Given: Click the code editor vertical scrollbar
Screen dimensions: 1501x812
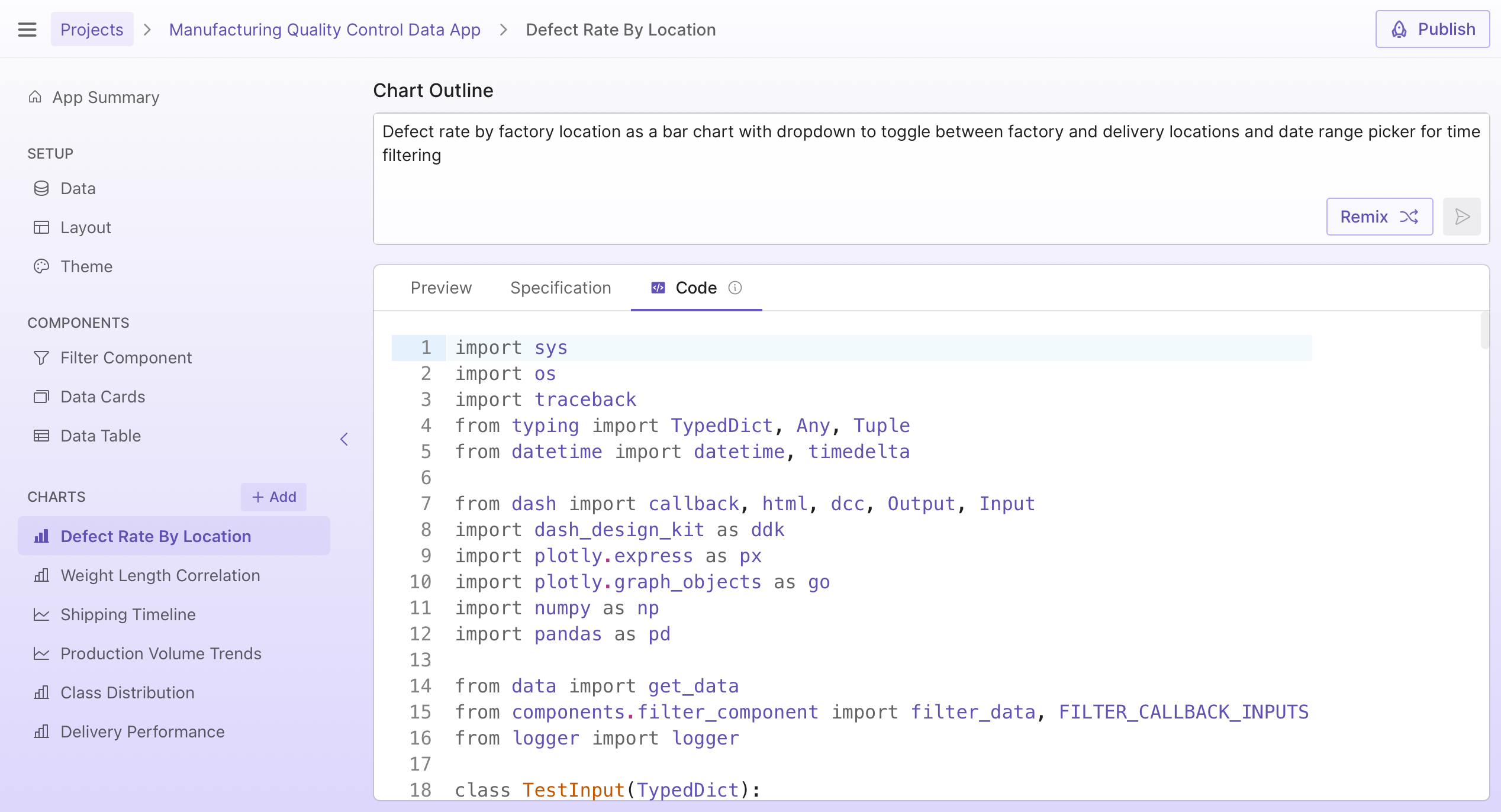Looking at the screenshot, I should [1484, 331].
